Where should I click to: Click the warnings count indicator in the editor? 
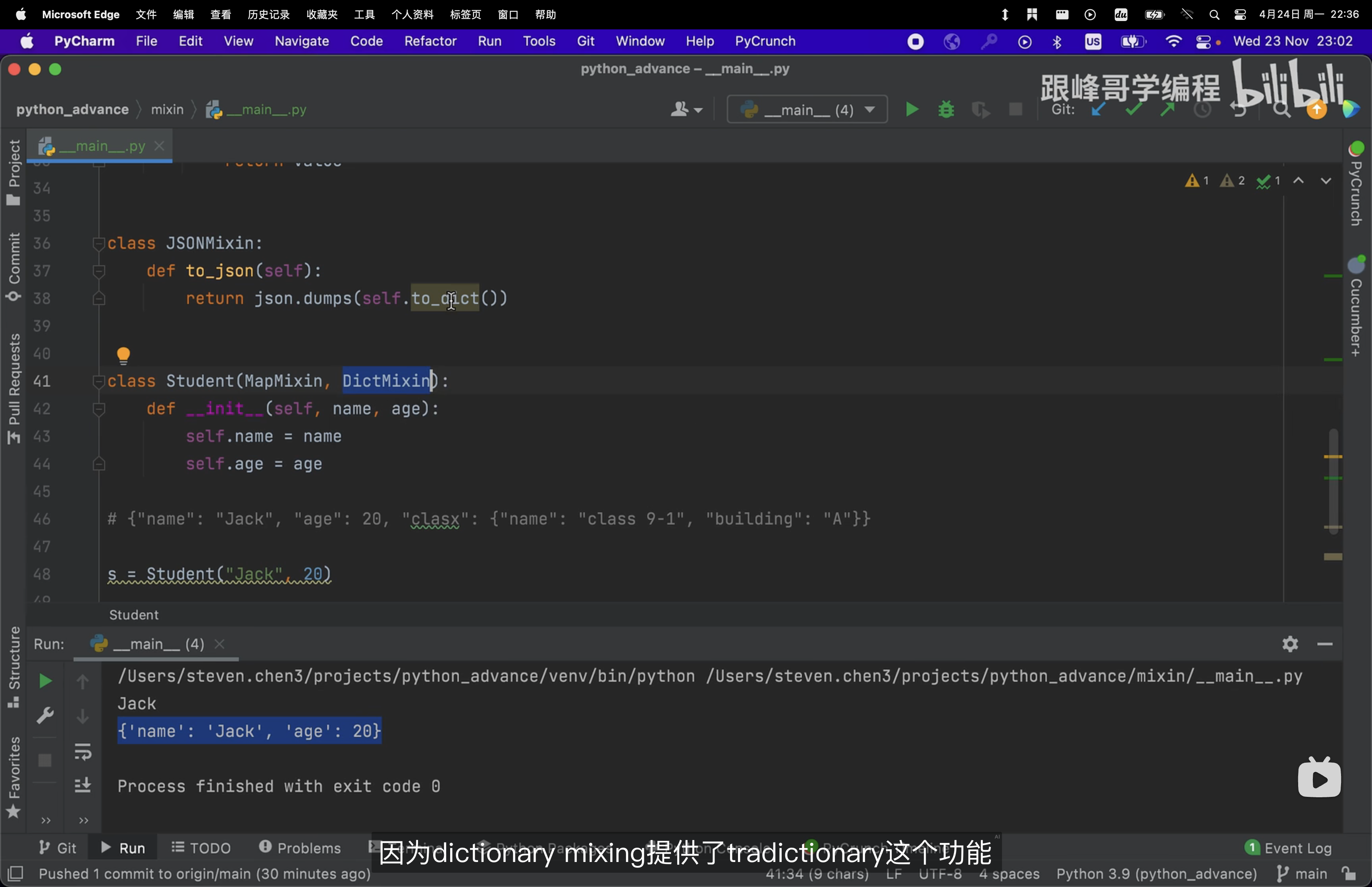(1197, 181)
